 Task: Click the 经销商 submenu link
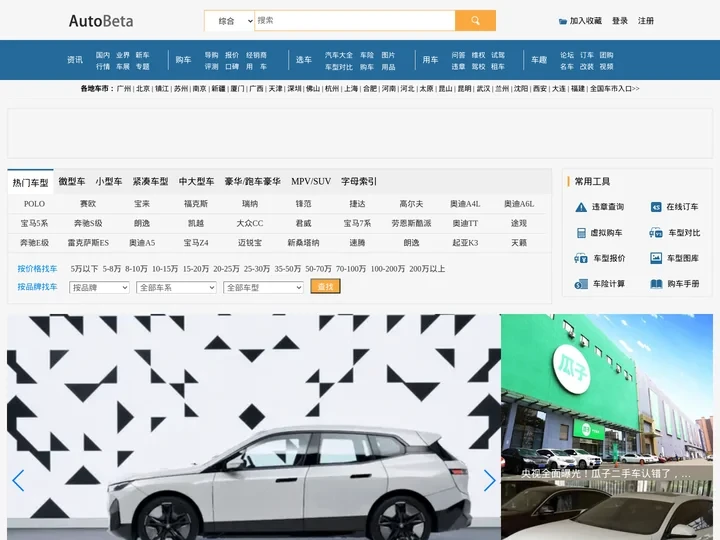(x=256, y=55)
